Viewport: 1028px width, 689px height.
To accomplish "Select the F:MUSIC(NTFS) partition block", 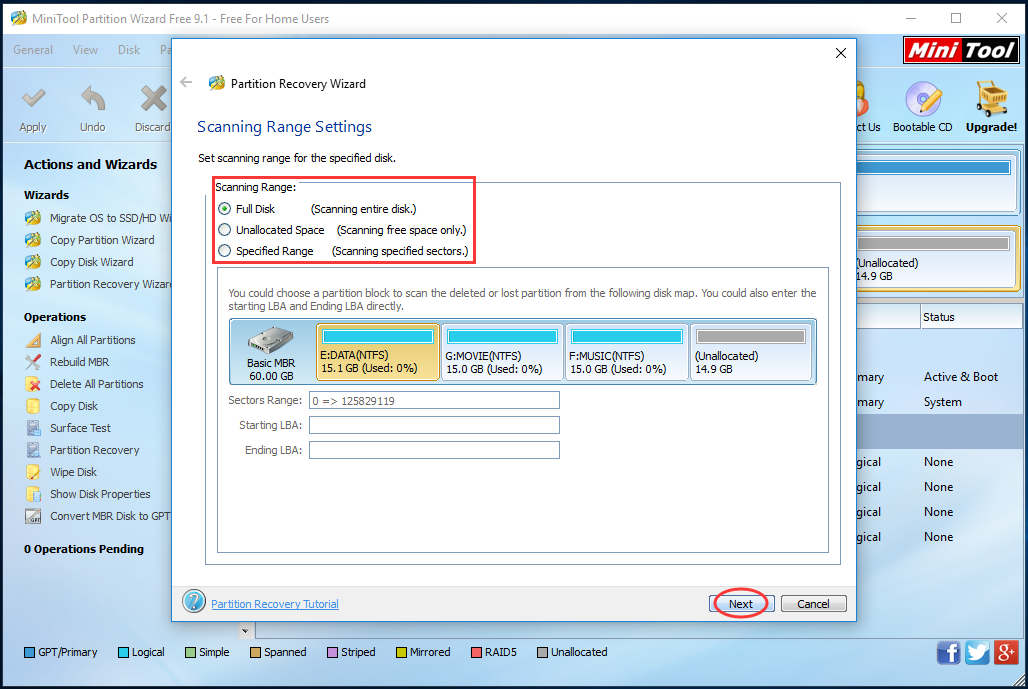I will (626, 353).
